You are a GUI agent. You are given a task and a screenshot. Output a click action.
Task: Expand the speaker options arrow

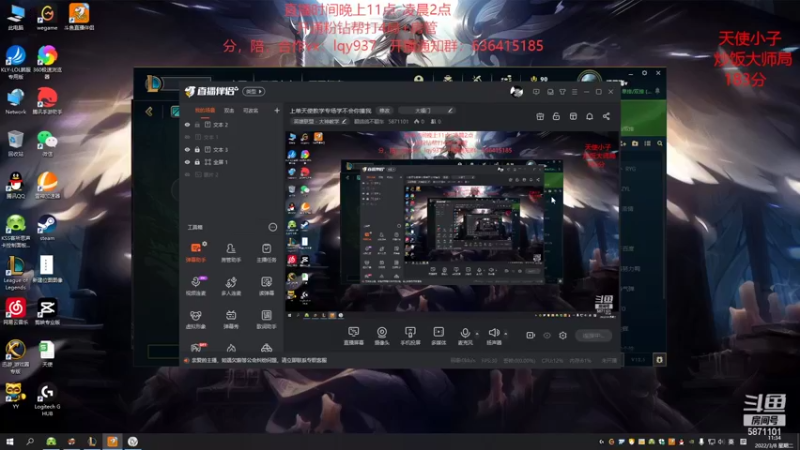pyautogui.click(x=506, y=334)
